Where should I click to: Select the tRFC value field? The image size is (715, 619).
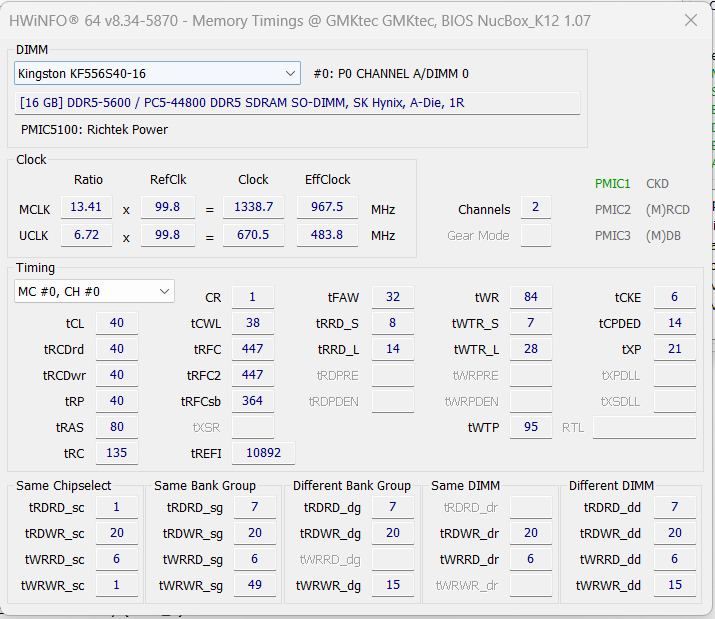253,349
